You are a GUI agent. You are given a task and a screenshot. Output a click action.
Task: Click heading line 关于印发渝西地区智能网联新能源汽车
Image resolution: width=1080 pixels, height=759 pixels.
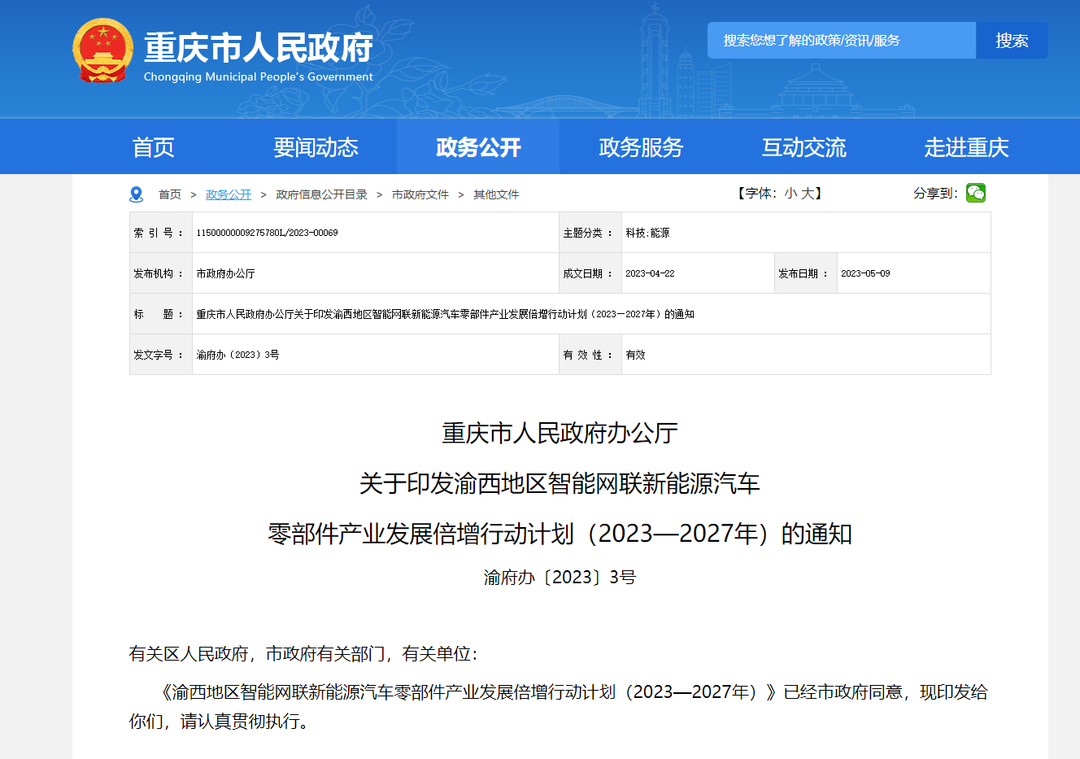[560, 484]
